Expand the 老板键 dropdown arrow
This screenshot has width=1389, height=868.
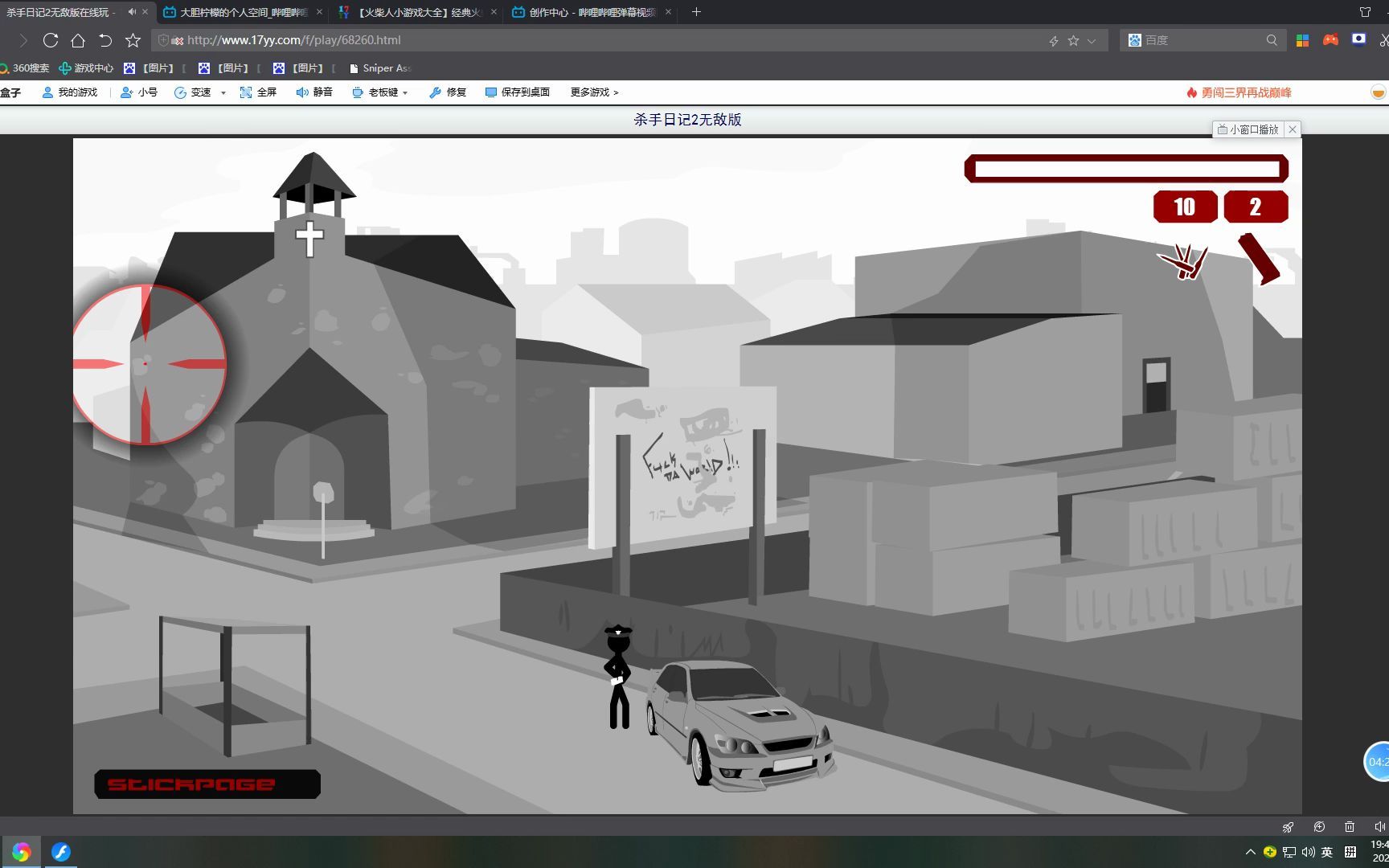405,93
